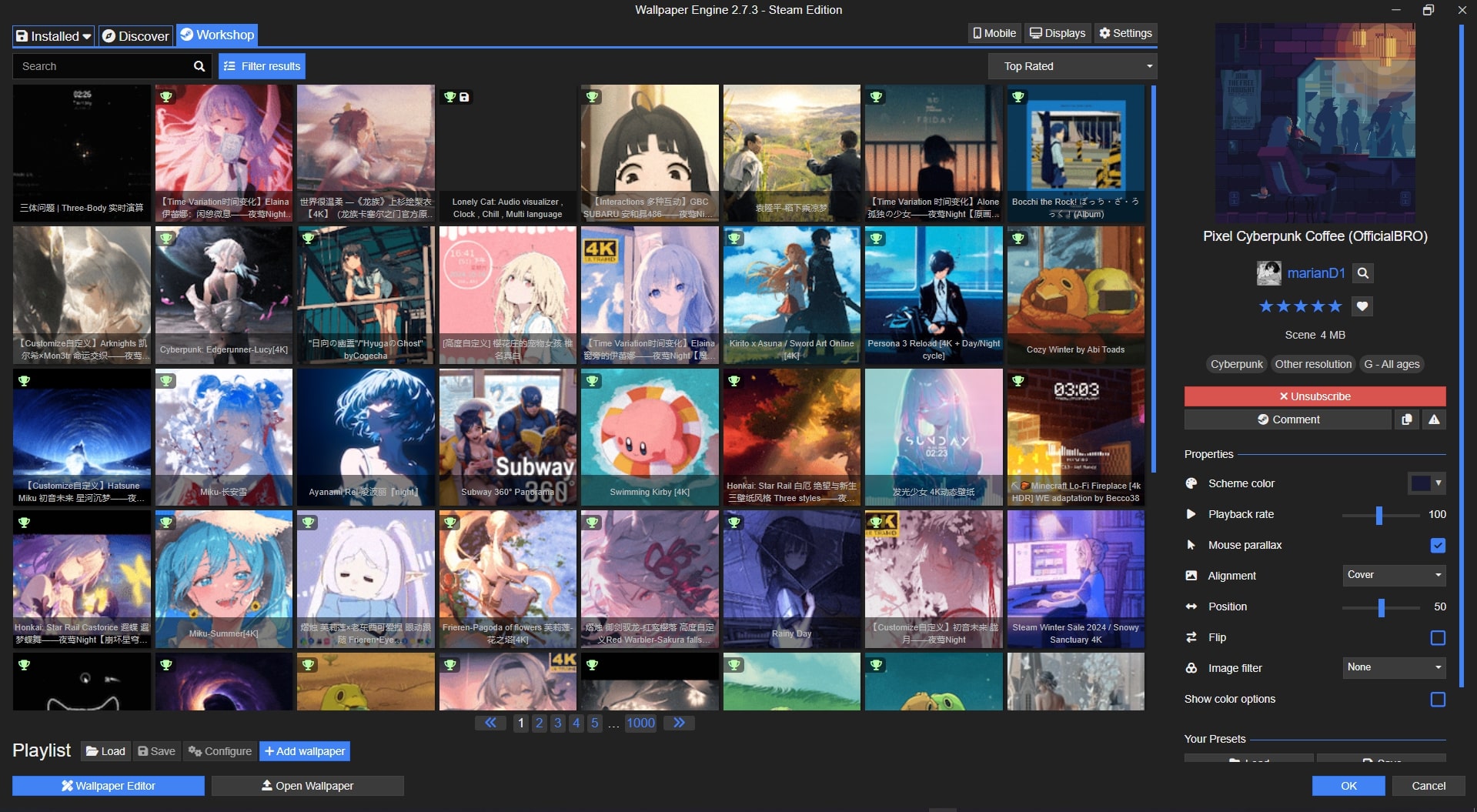Search wallpapers by author marianD1 icon
Screen dimensions: 1477x812
1362,273
